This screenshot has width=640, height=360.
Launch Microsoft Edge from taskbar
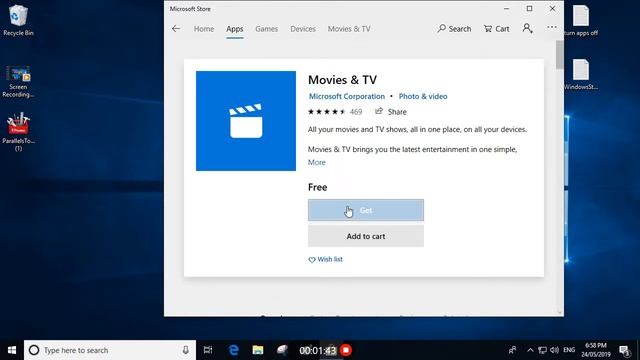tap(233, 350)
